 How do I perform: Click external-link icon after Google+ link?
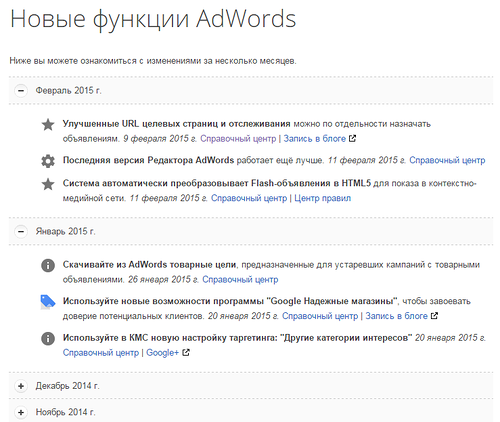click(x=186, y=352)
